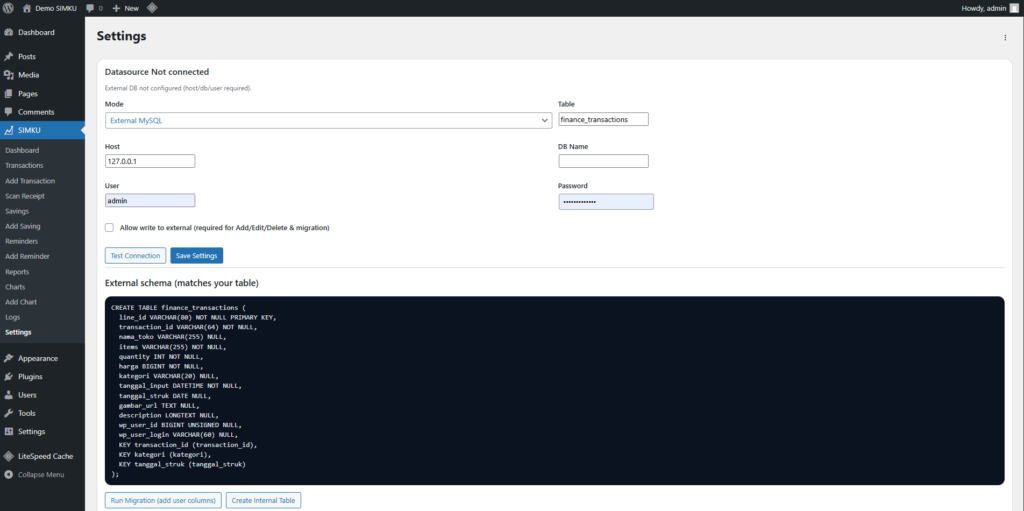Enable Allow write to external checkbox
1024x511 pixels.
coord(109,228)
